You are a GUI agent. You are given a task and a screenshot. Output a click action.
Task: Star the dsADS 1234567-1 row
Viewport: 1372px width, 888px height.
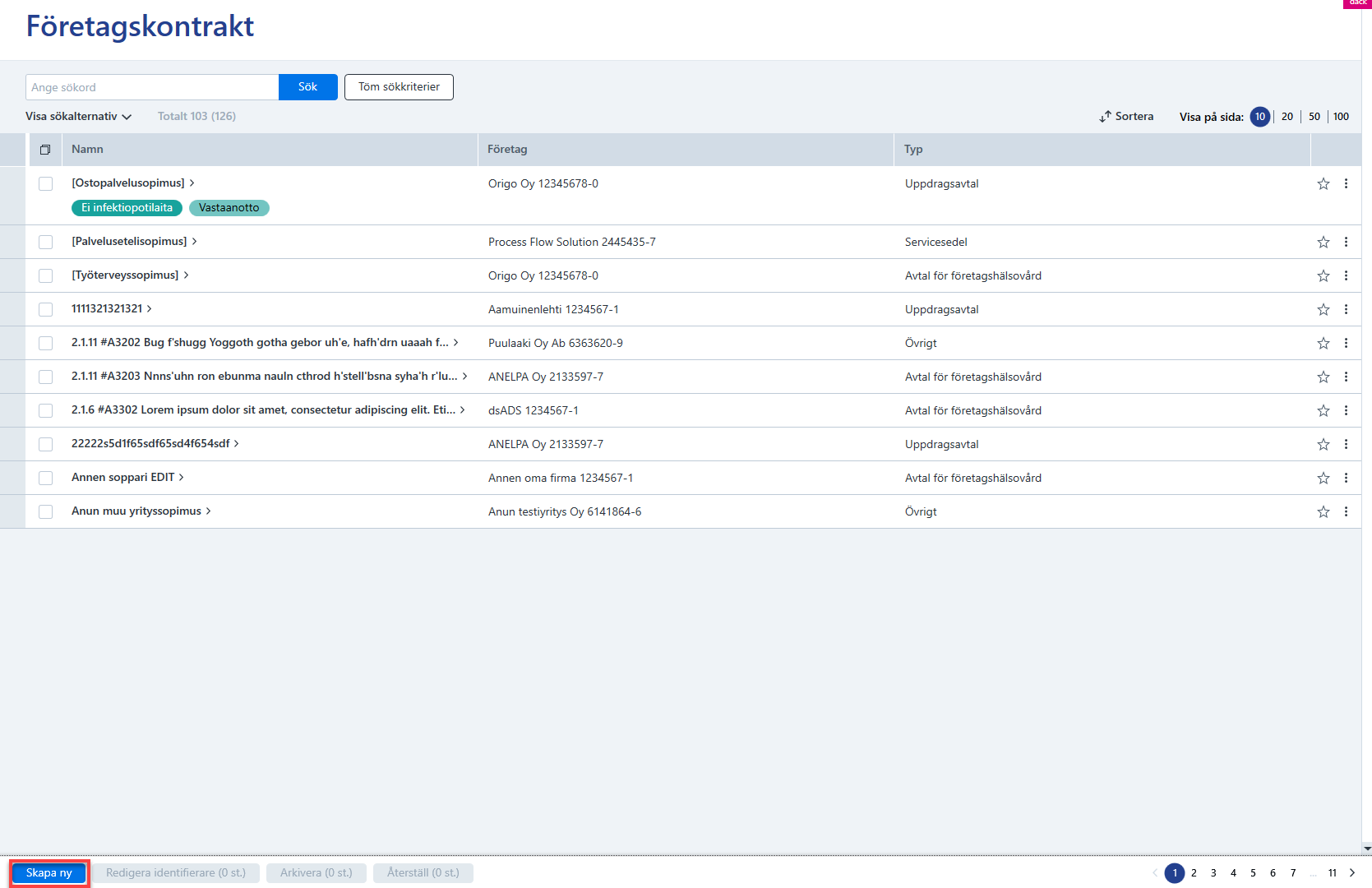coord(1323,411)
